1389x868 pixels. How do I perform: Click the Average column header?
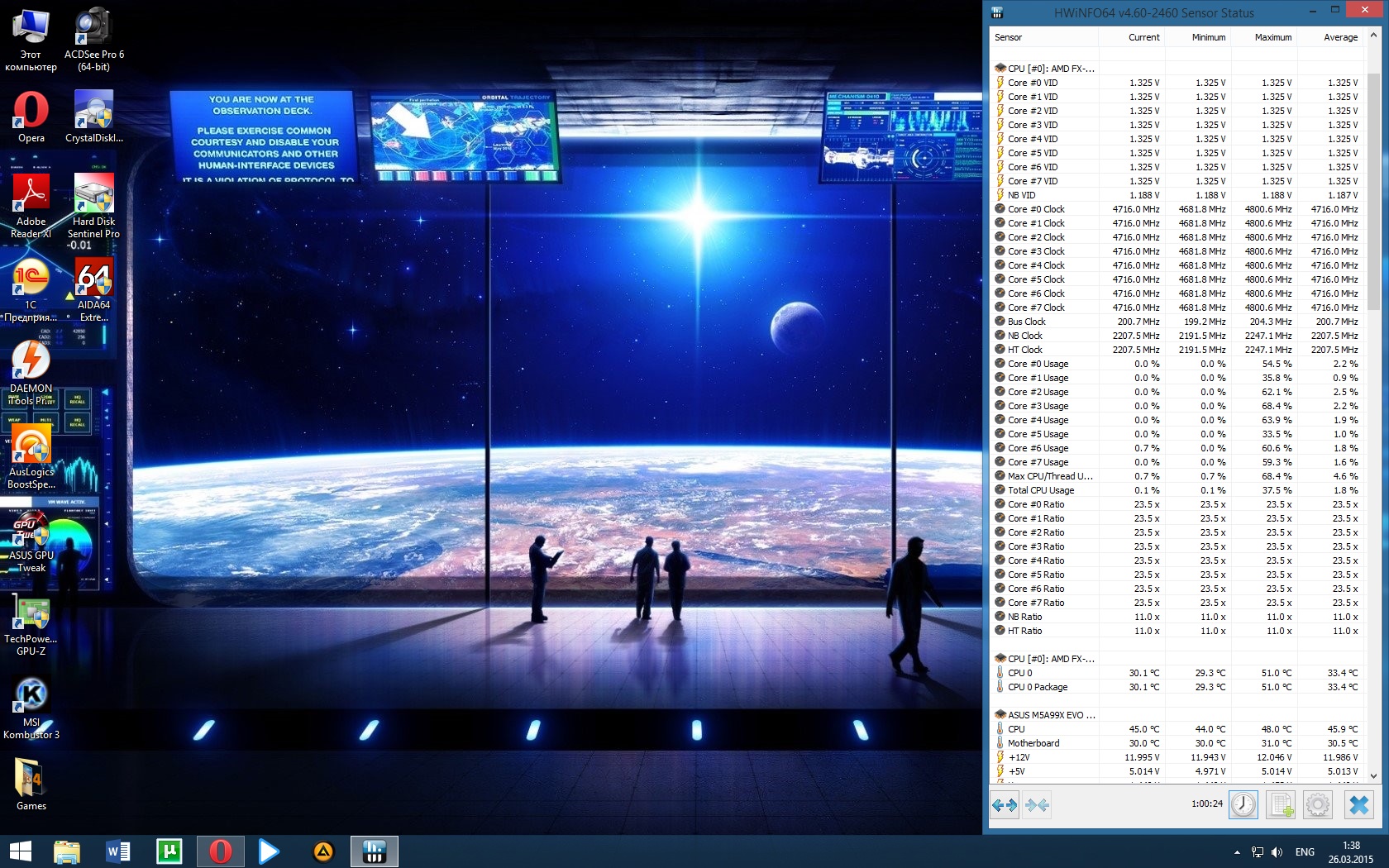click(1340, 37)
